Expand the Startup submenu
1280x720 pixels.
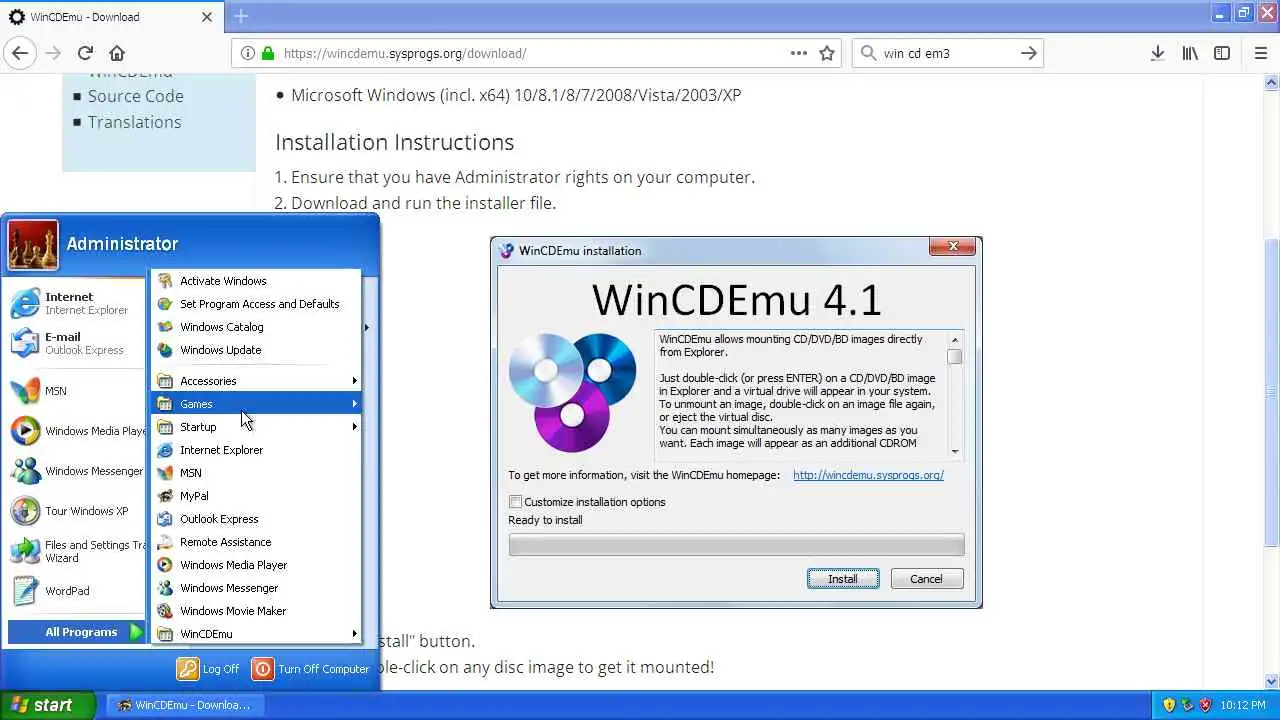click(x=257, y=427)
